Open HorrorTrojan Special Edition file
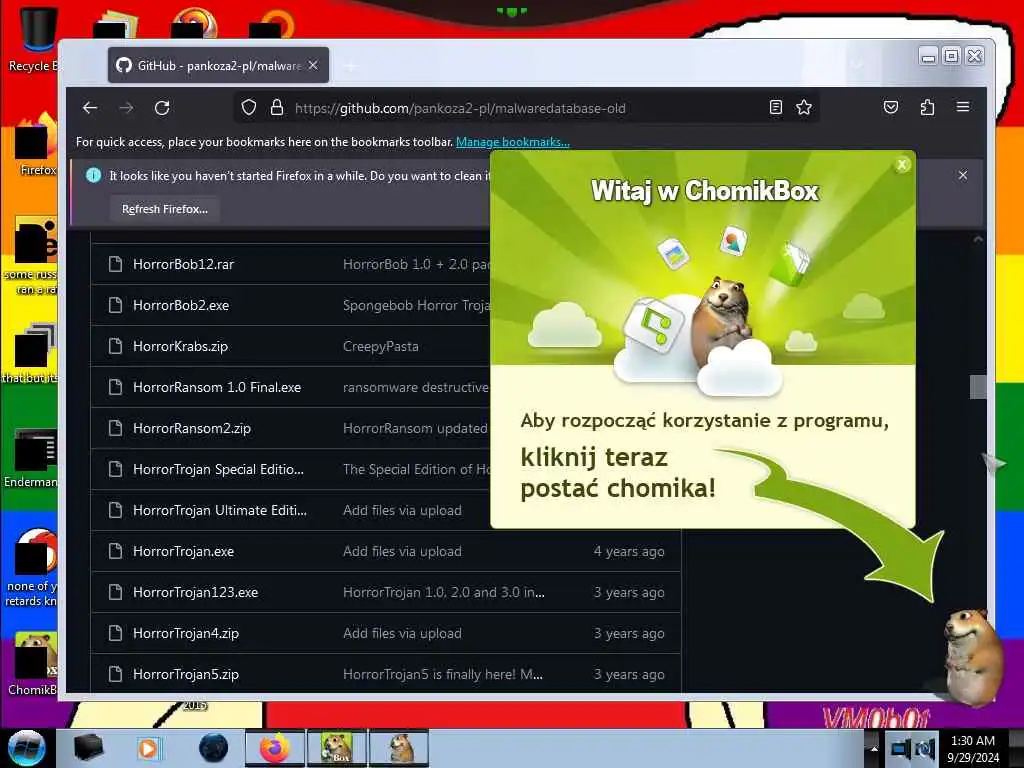The width and height of the screenshot is (1024, 768). tap(218, 470)
